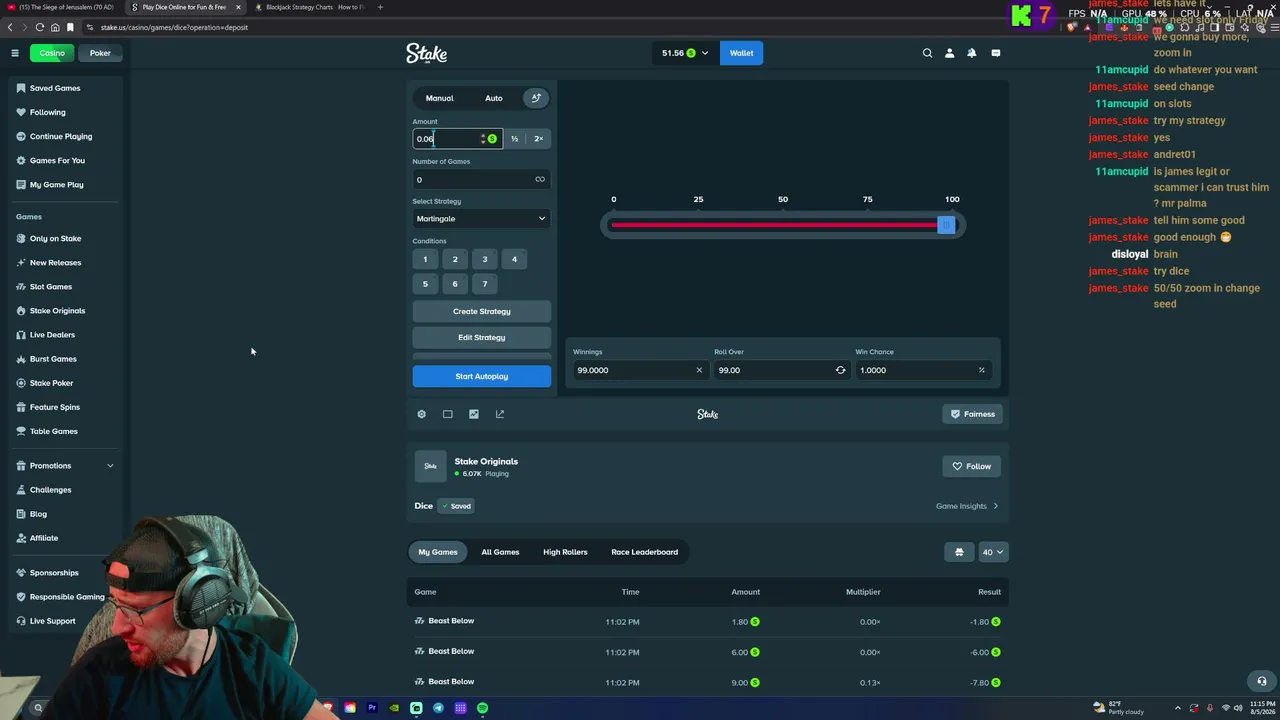Open the search icon in the Stake header
1280x720 pixels.
click(x=927, y=53)
